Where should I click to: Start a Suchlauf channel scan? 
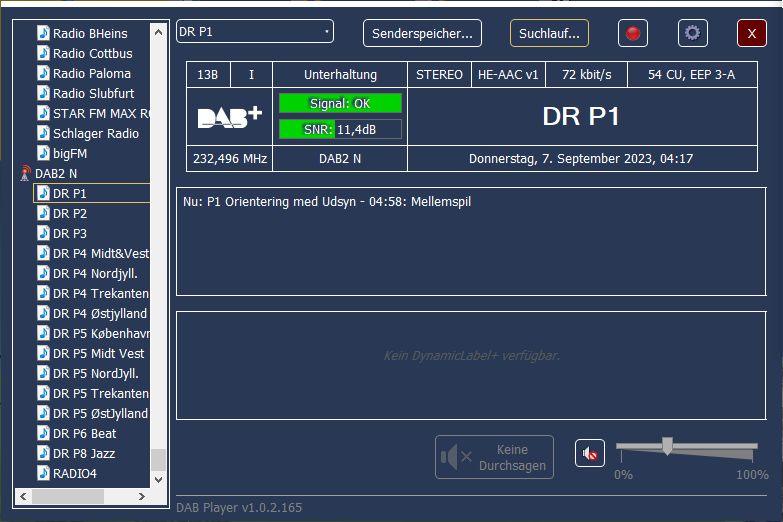(x=549, y=33)
